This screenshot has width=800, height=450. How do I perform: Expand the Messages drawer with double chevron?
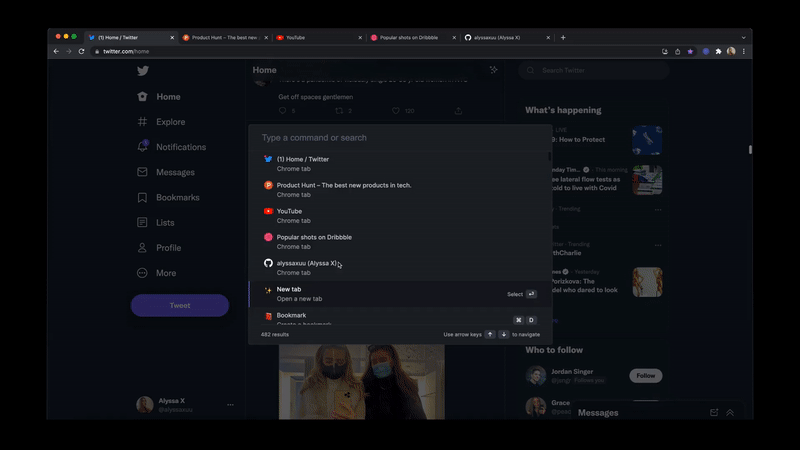click(730, 412)
